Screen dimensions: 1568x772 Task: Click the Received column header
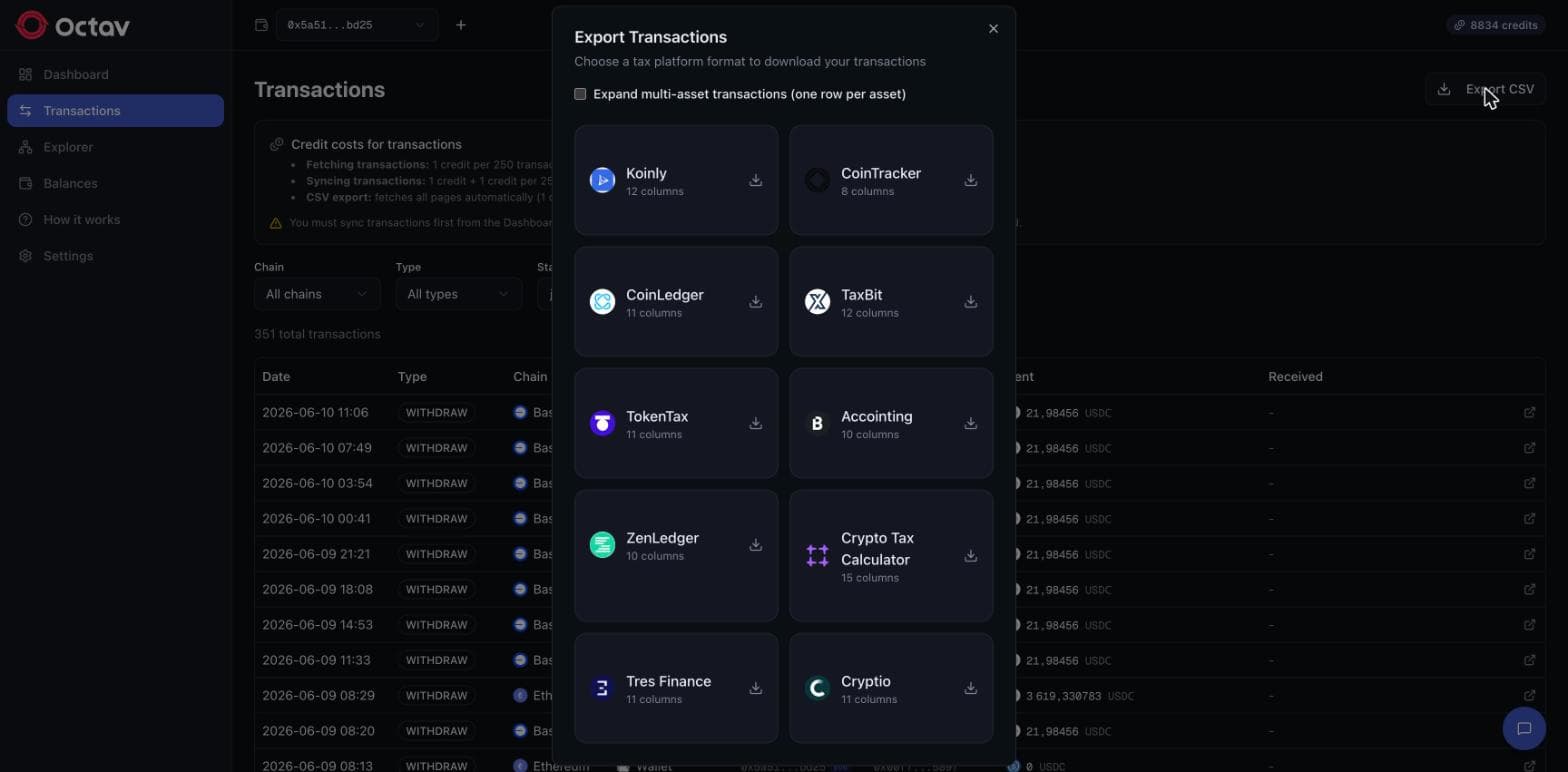point(1295,377)
